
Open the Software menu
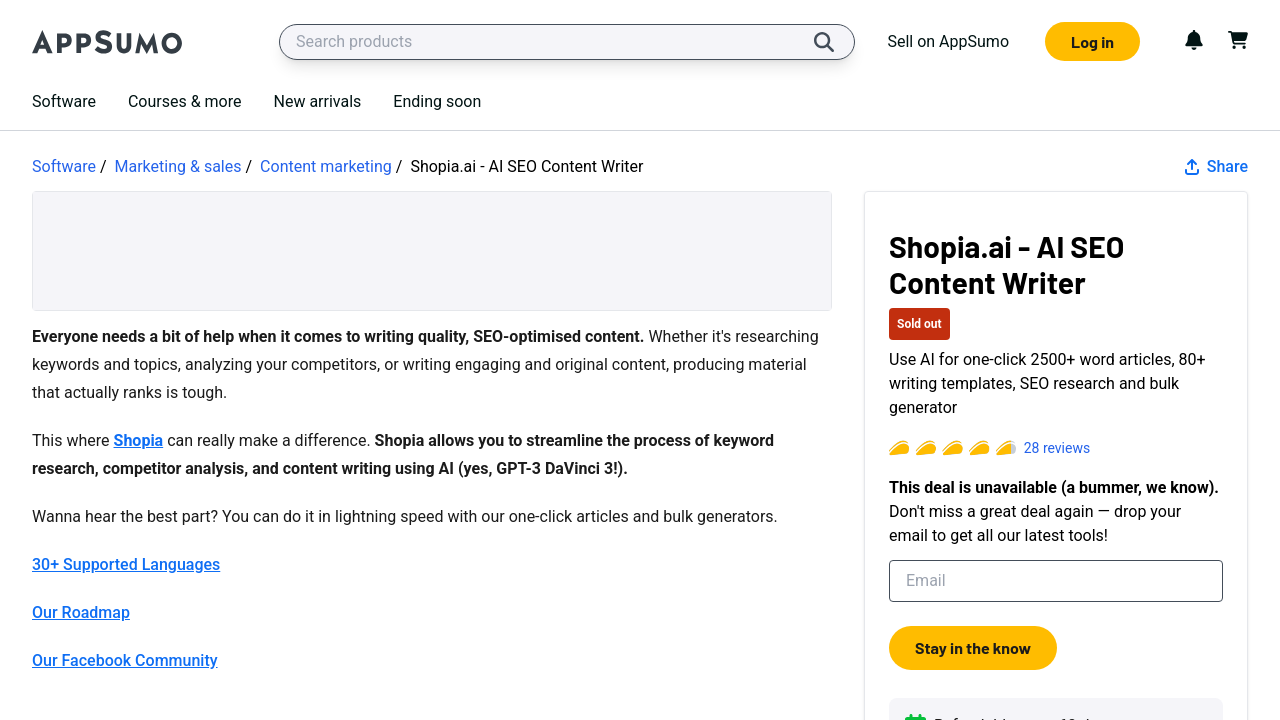click(64, 101)
